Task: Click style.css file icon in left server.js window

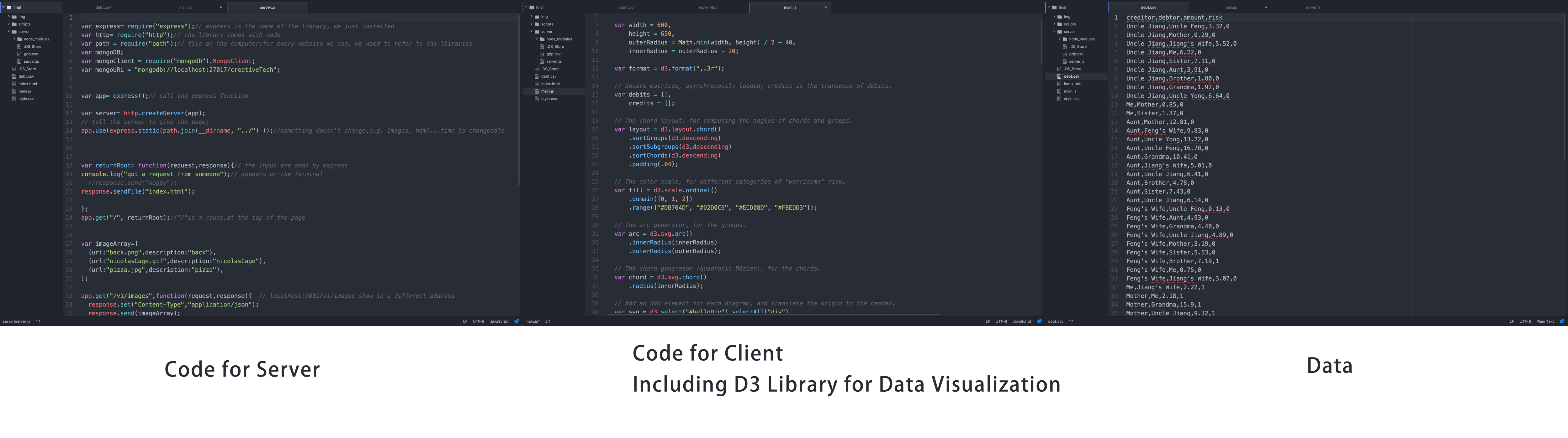Action: point(14,99)
